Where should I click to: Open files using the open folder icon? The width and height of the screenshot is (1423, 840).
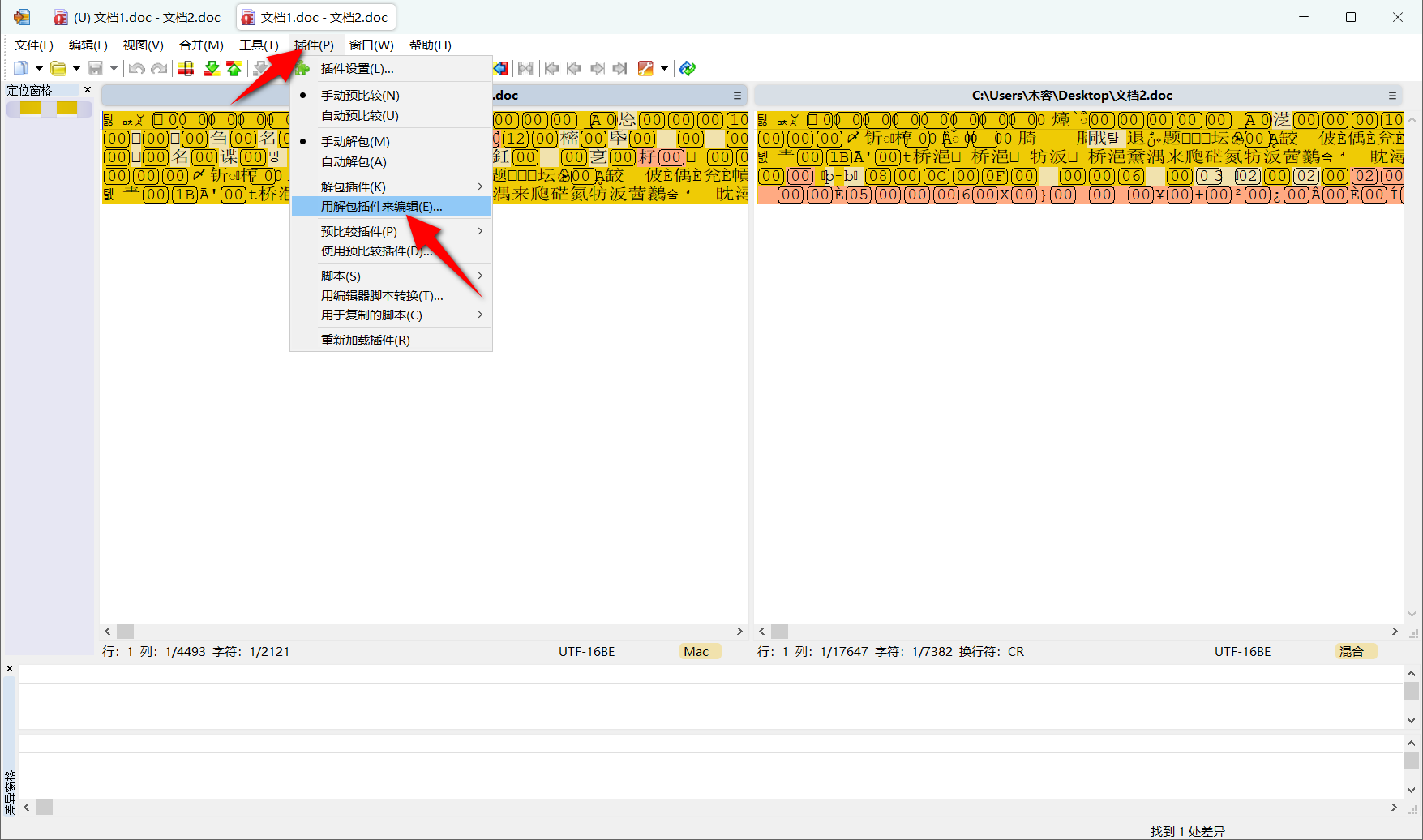coord(58,68)
